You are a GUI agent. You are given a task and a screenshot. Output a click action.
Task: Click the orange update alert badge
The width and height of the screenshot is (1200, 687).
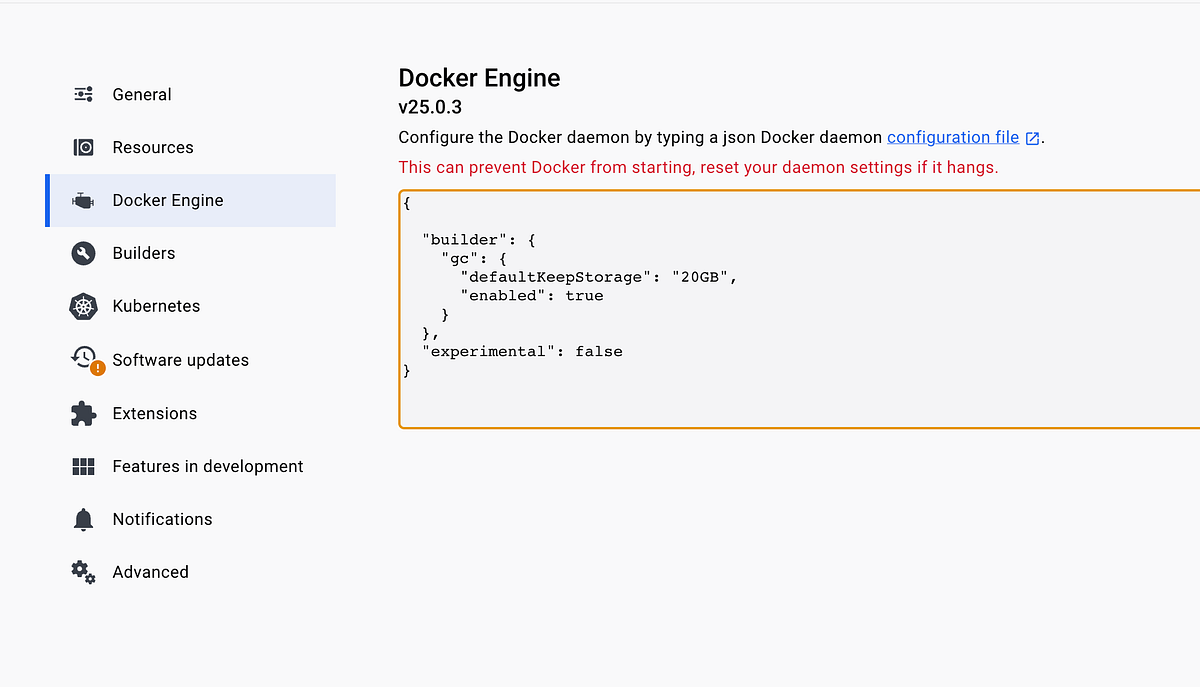[97, 368]
